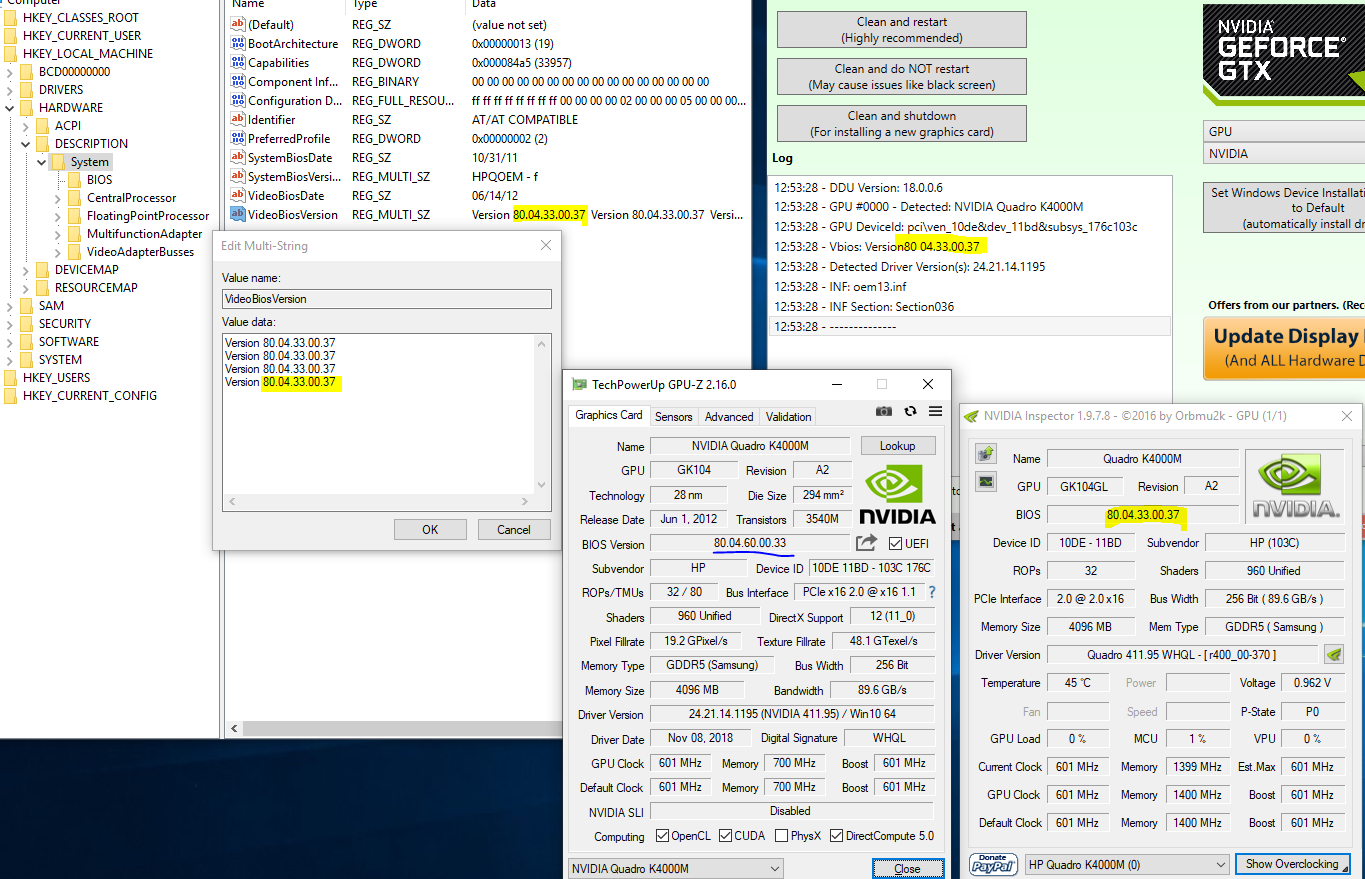Click the Capabilities value icon
Image resolution: width=1365 pixels, height=879 pixels.
click(238, 62)
